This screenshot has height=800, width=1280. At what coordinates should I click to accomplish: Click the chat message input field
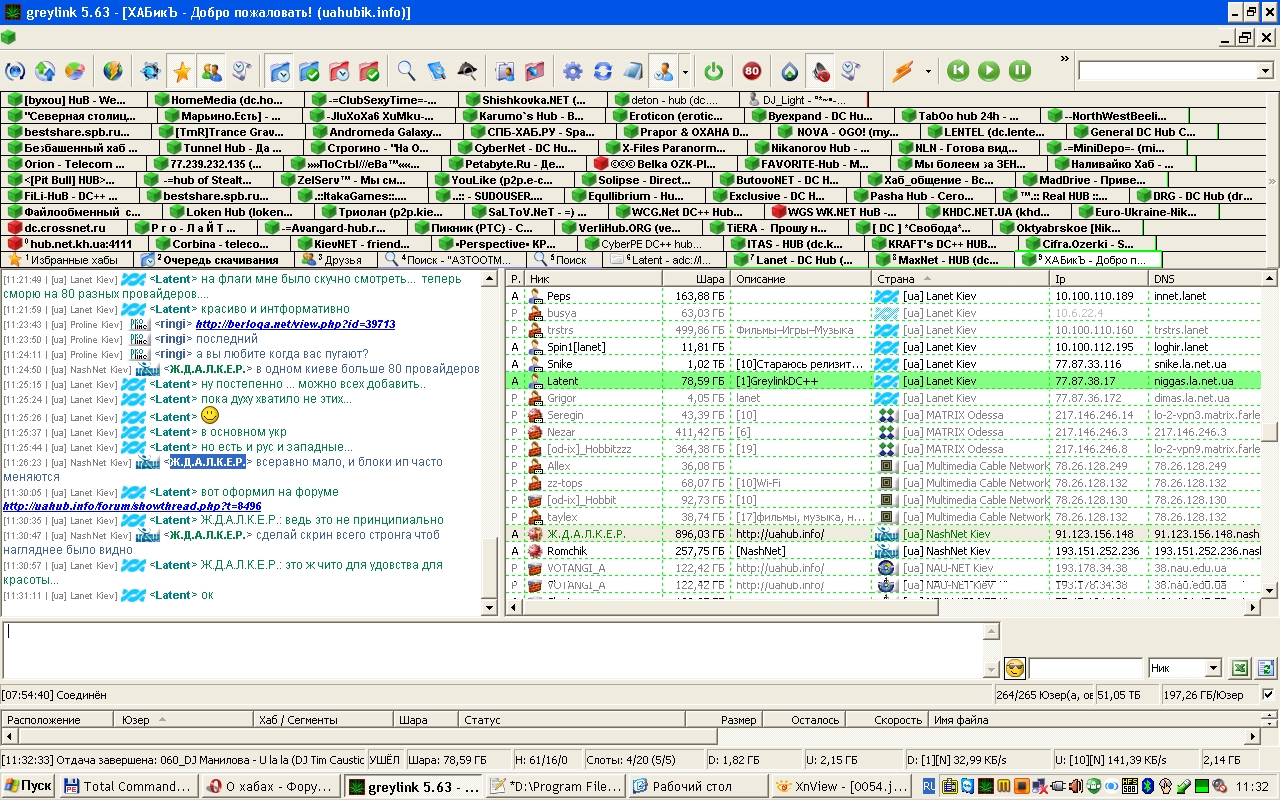pyautogui.click(x=490, y=648)
